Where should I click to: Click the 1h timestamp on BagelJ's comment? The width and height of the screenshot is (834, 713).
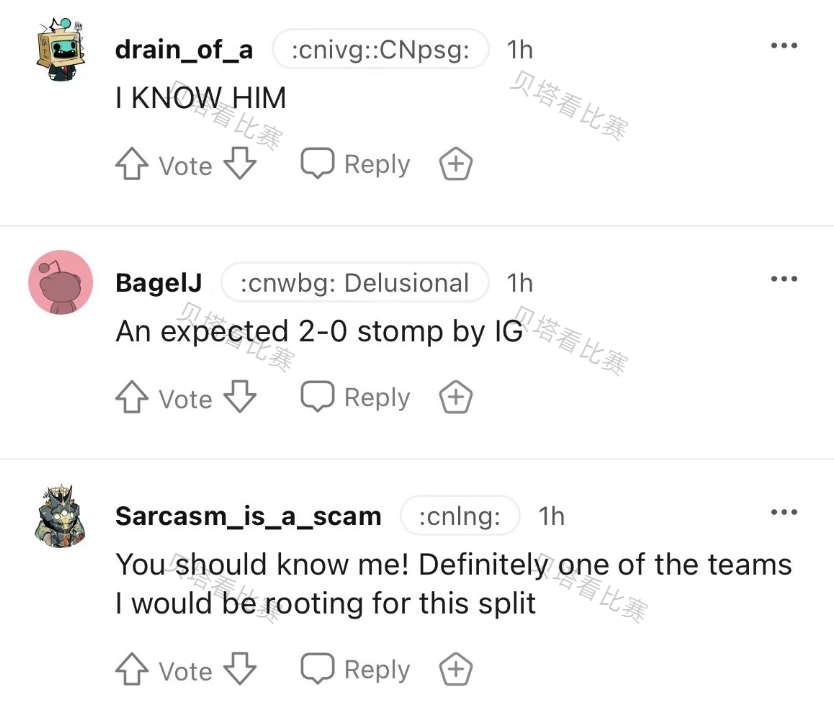pos(520,283)
